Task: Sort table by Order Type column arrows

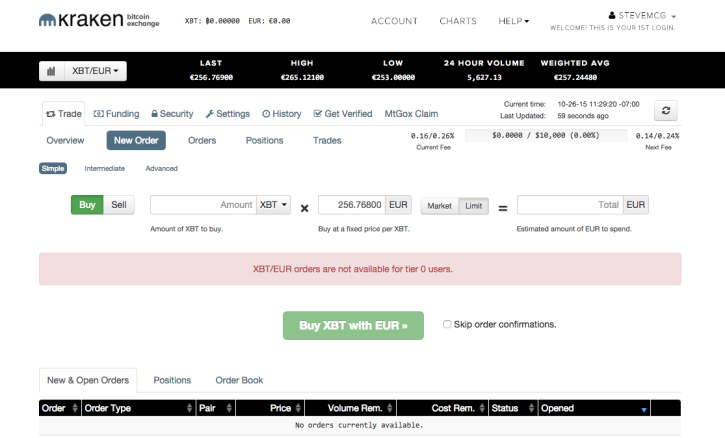Action: pyautogui.click(x=189, y=408)
